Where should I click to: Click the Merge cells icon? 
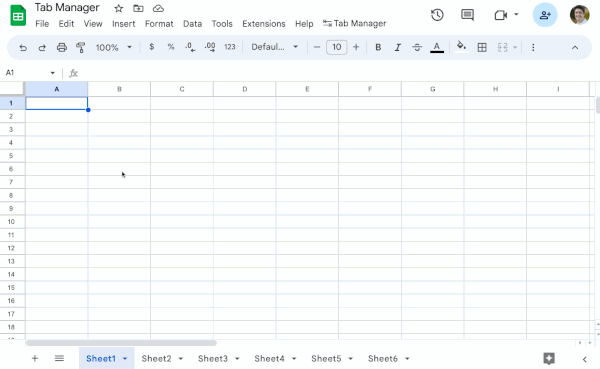click(502, 47)
